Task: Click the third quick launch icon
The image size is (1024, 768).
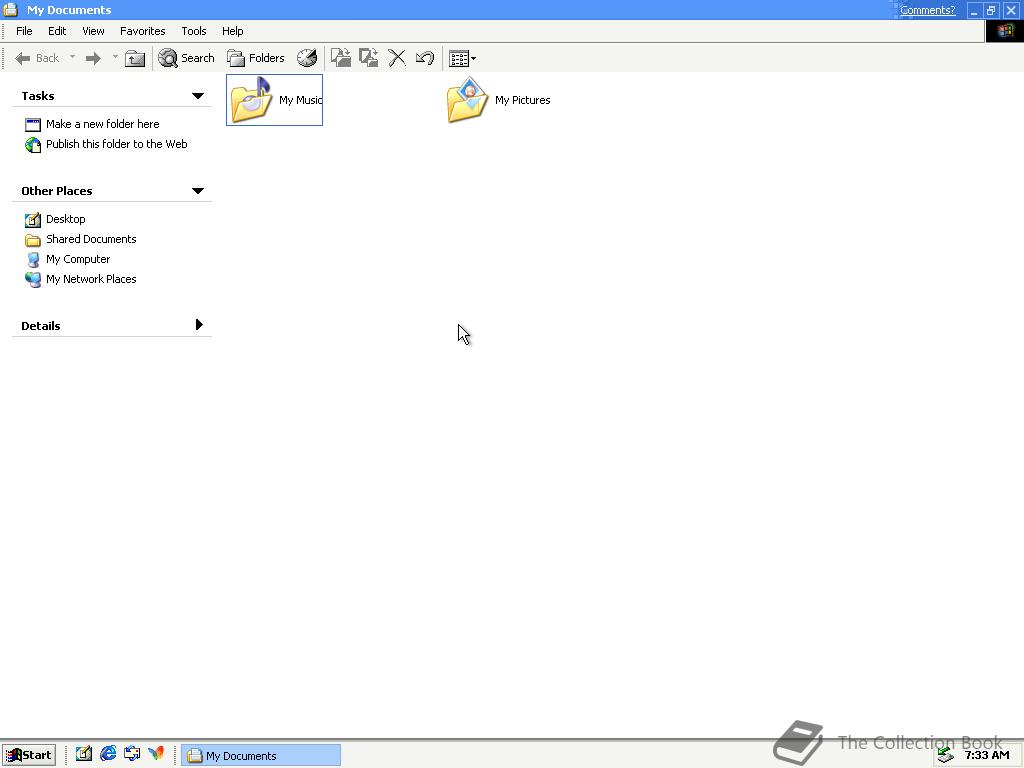Action: [x=132, y=754]
